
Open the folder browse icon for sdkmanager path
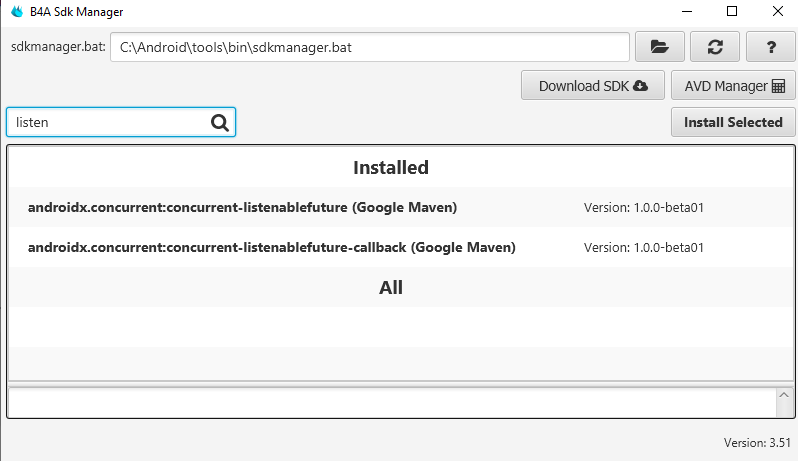click(659, 47)
